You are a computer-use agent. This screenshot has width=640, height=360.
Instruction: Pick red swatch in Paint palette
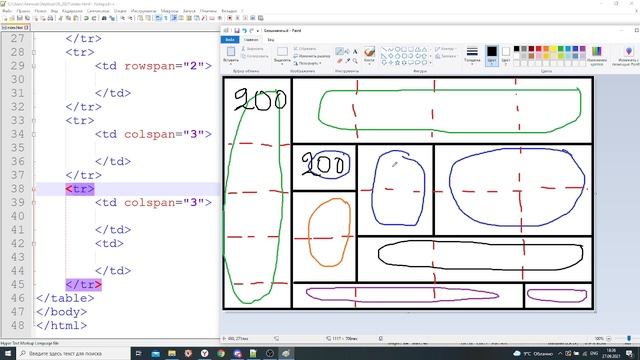pos(538,49)
